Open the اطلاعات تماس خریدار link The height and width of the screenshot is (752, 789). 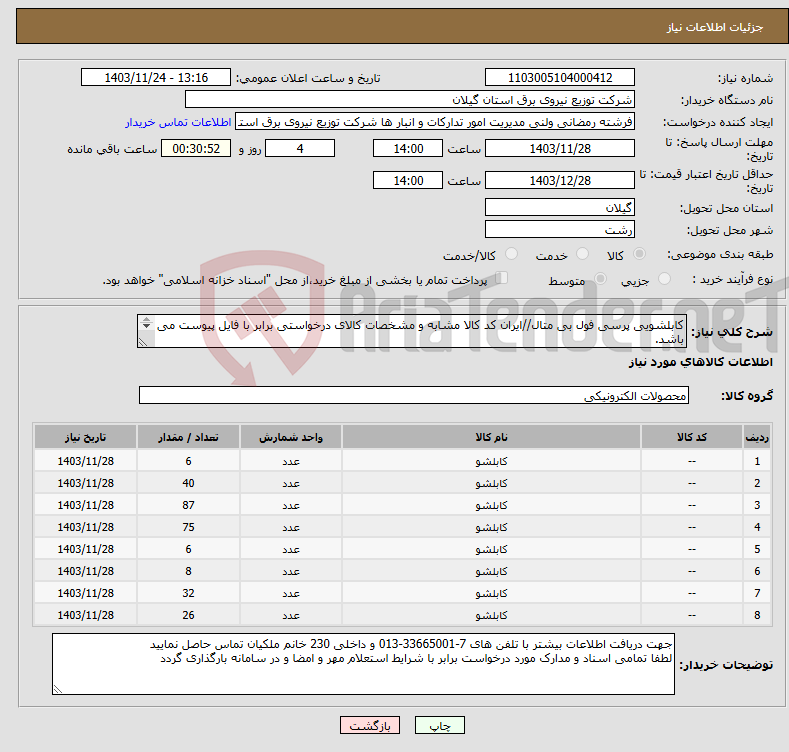click(178, 122)
